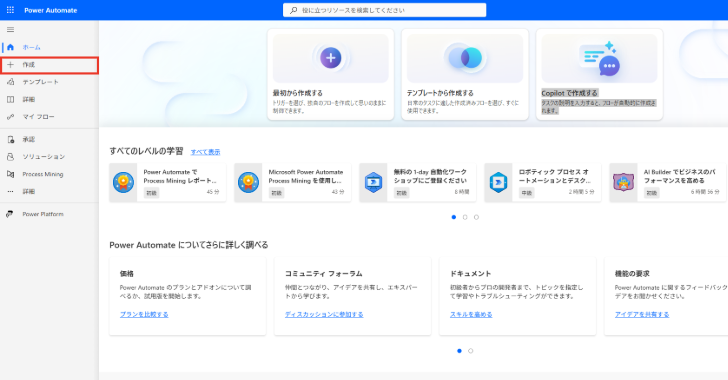Viewport: 728px width, 380px height.
Task: Open Power Platform from the sidebar
Action: point(43,214)
